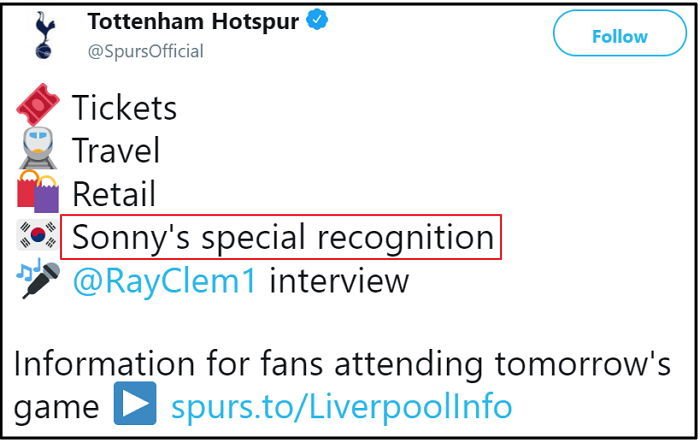Click the Information for fans sentence
Image resolution: width=700 pixels, height=443 pixels.
pyautogui.click(x=342, y=364)
